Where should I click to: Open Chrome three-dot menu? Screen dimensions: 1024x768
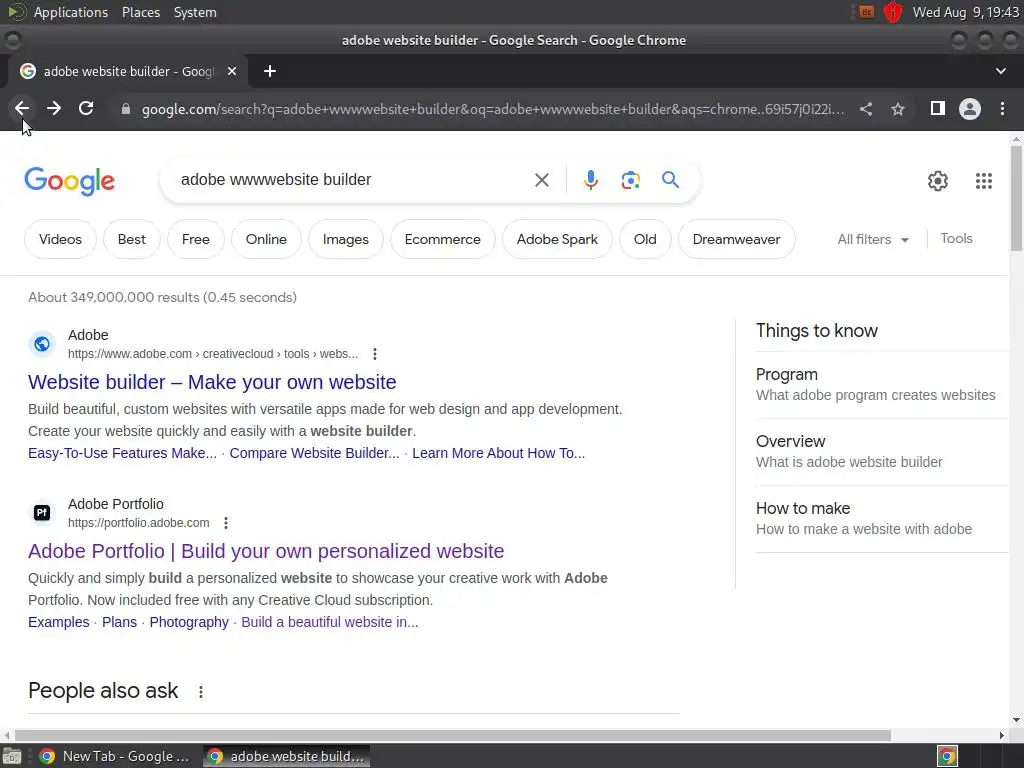tap(1002, 108)
